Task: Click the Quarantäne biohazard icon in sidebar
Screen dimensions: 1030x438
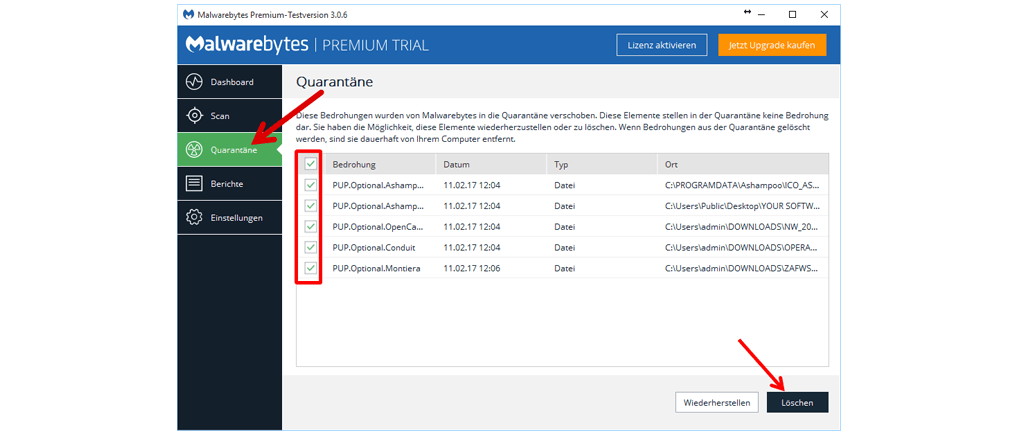Action: 194,150
